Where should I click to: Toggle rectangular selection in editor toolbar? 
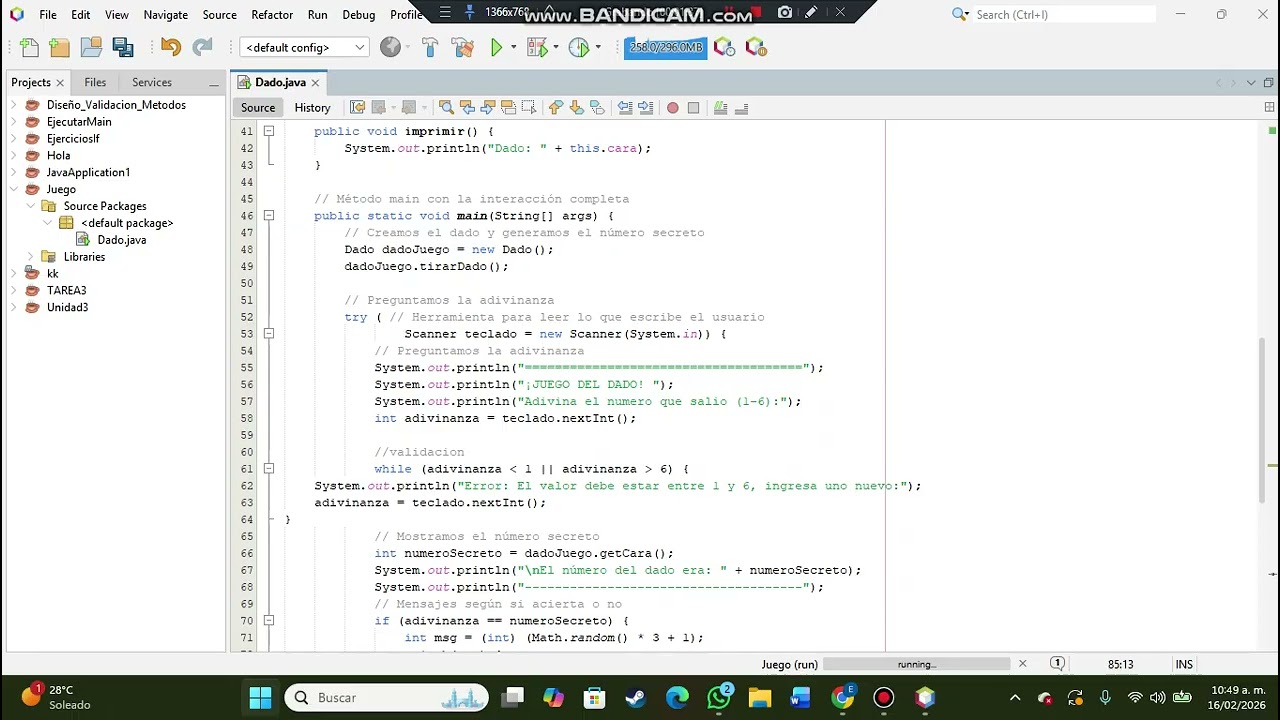tap(528, 107)
